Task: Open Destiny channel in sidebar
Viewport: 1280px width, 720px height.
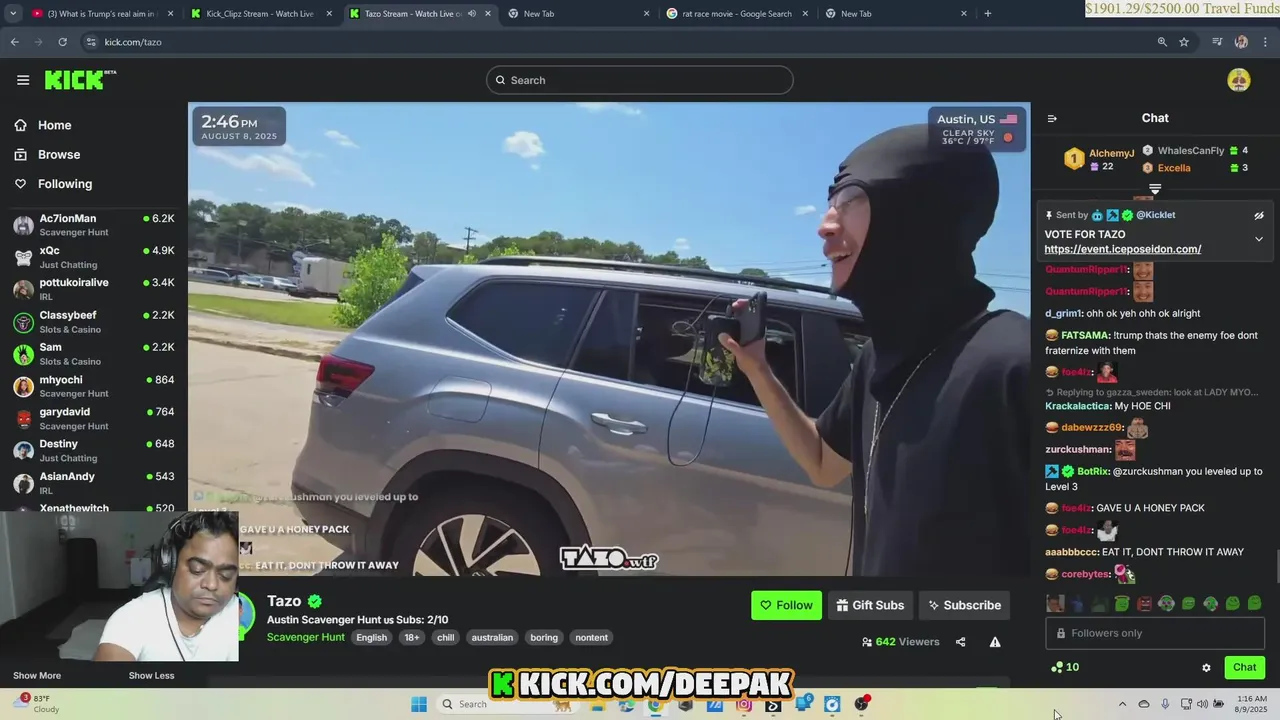Action: [94, 450]
